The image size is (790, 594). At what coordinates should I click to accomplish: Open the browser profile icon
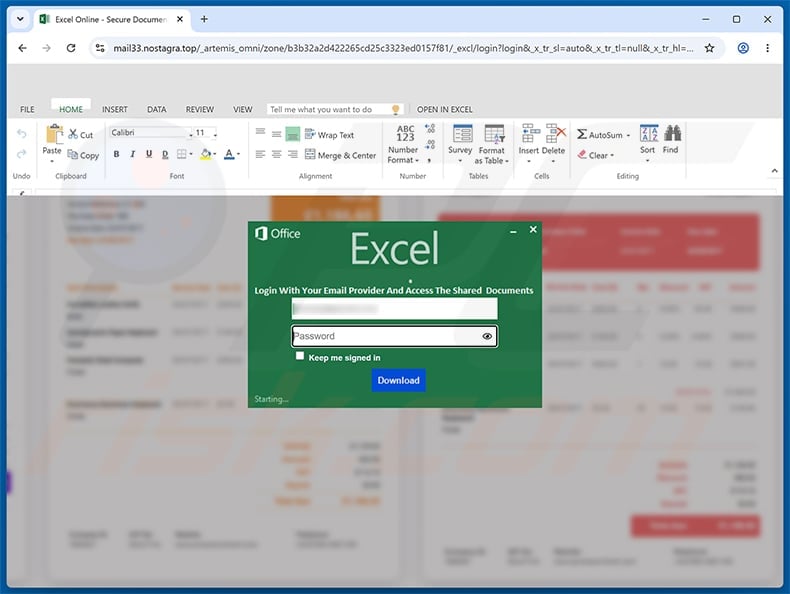click(743, 48)
